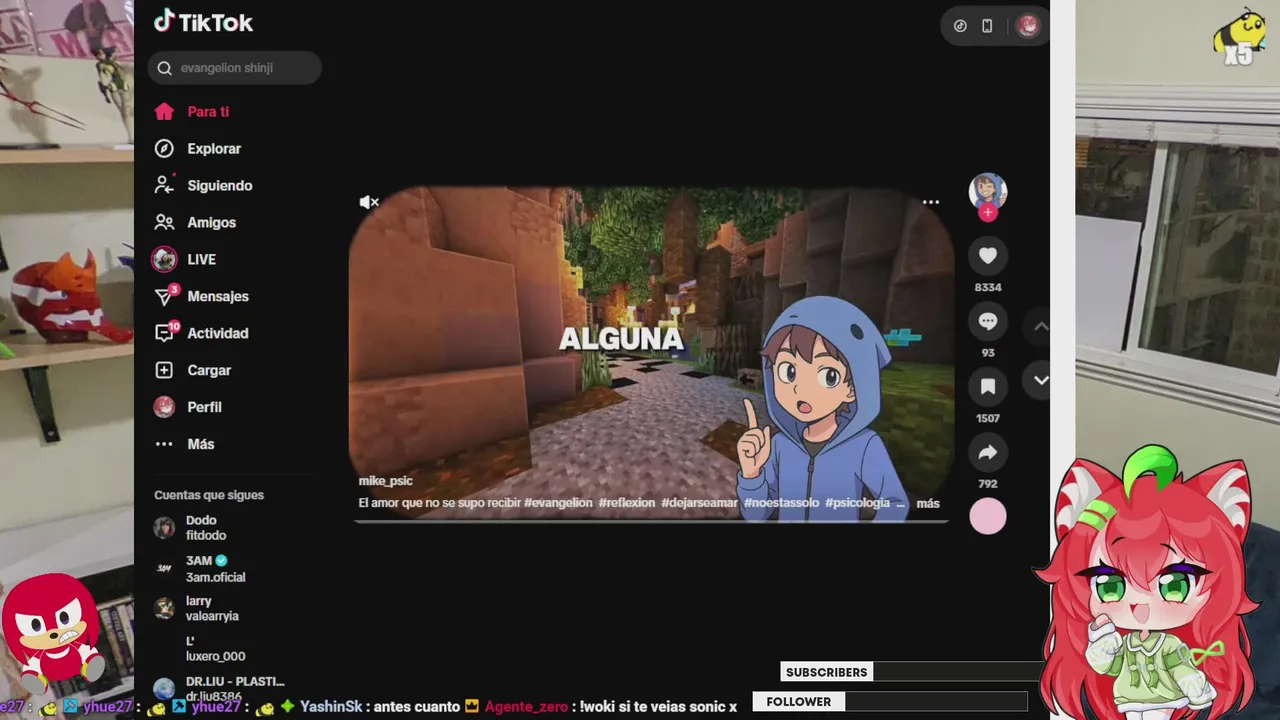Click the Actividad chat icon
The height and width of the screenshot is (720, 1280).
tap(164, 334)
